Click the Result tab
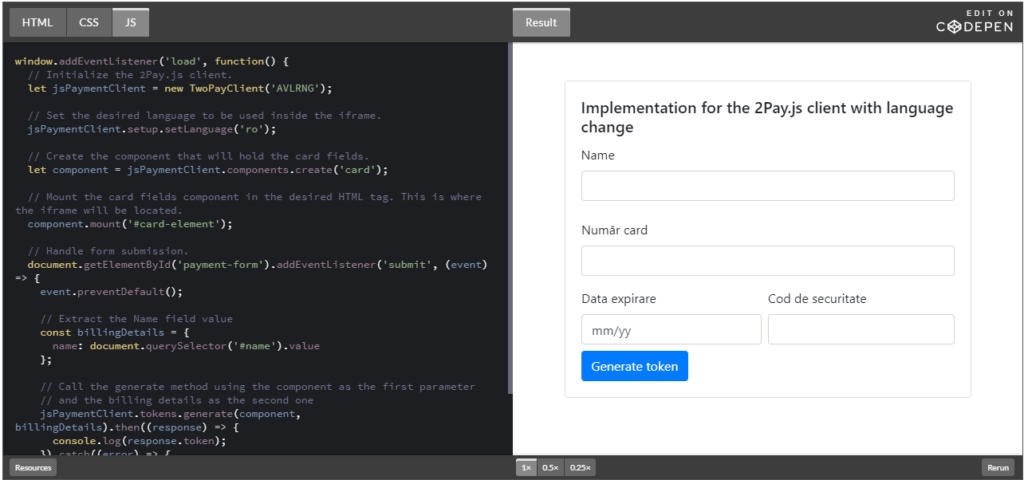This screenshot has width=1024, height=480. (541, 22)
